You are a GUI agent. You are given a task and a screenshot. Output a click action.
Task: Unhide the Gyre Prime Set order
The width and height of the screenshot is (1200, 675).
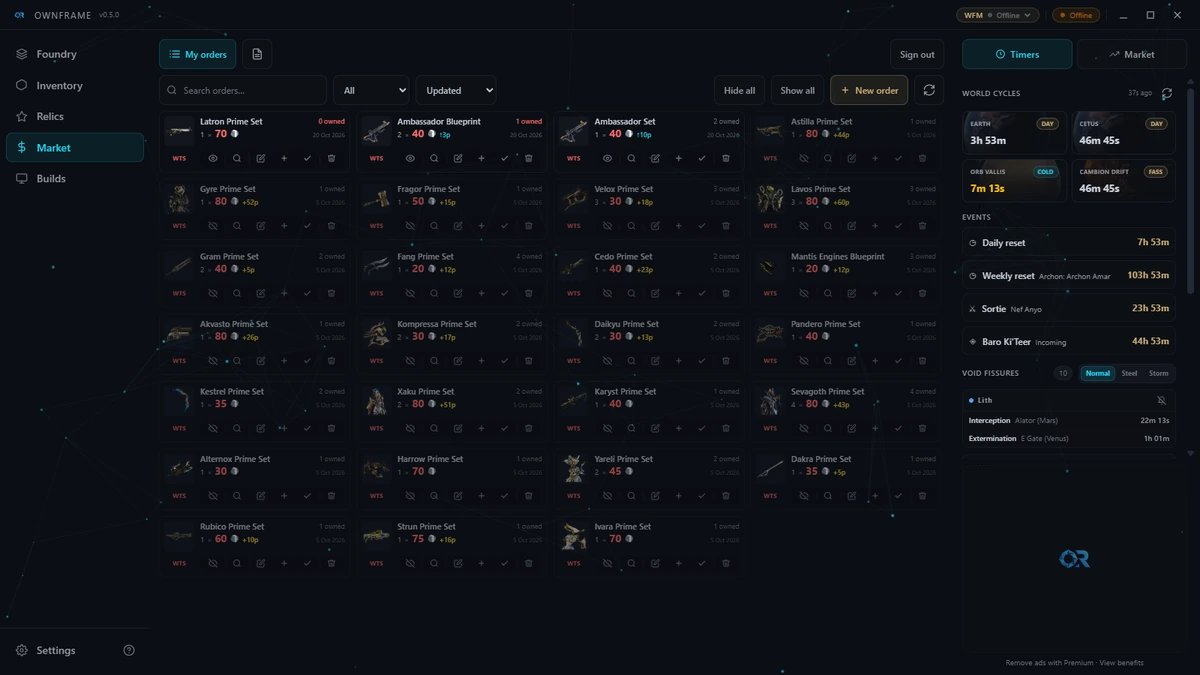coord(213,226)
